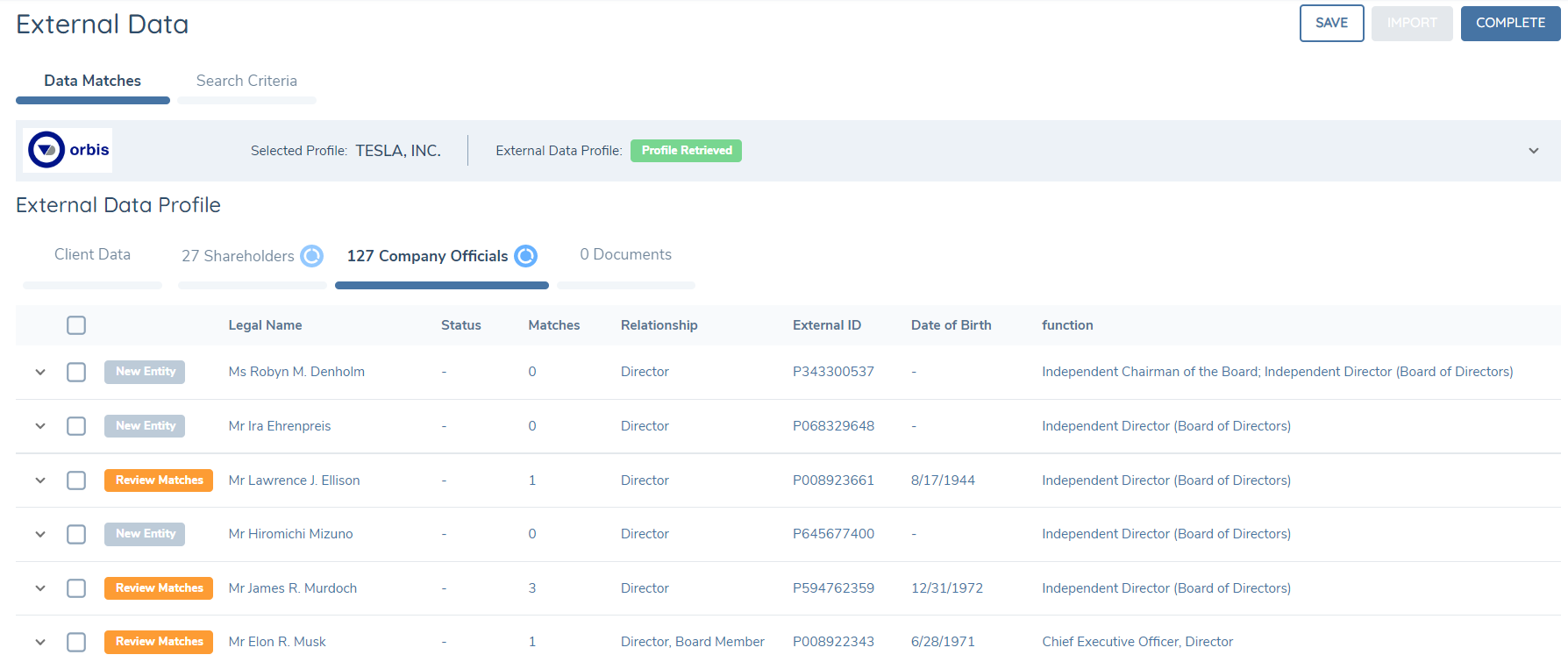Click the New Entity badge for Hiromichi Mizuno
This screenshot has width=1568, height=669.
point(145,534)
